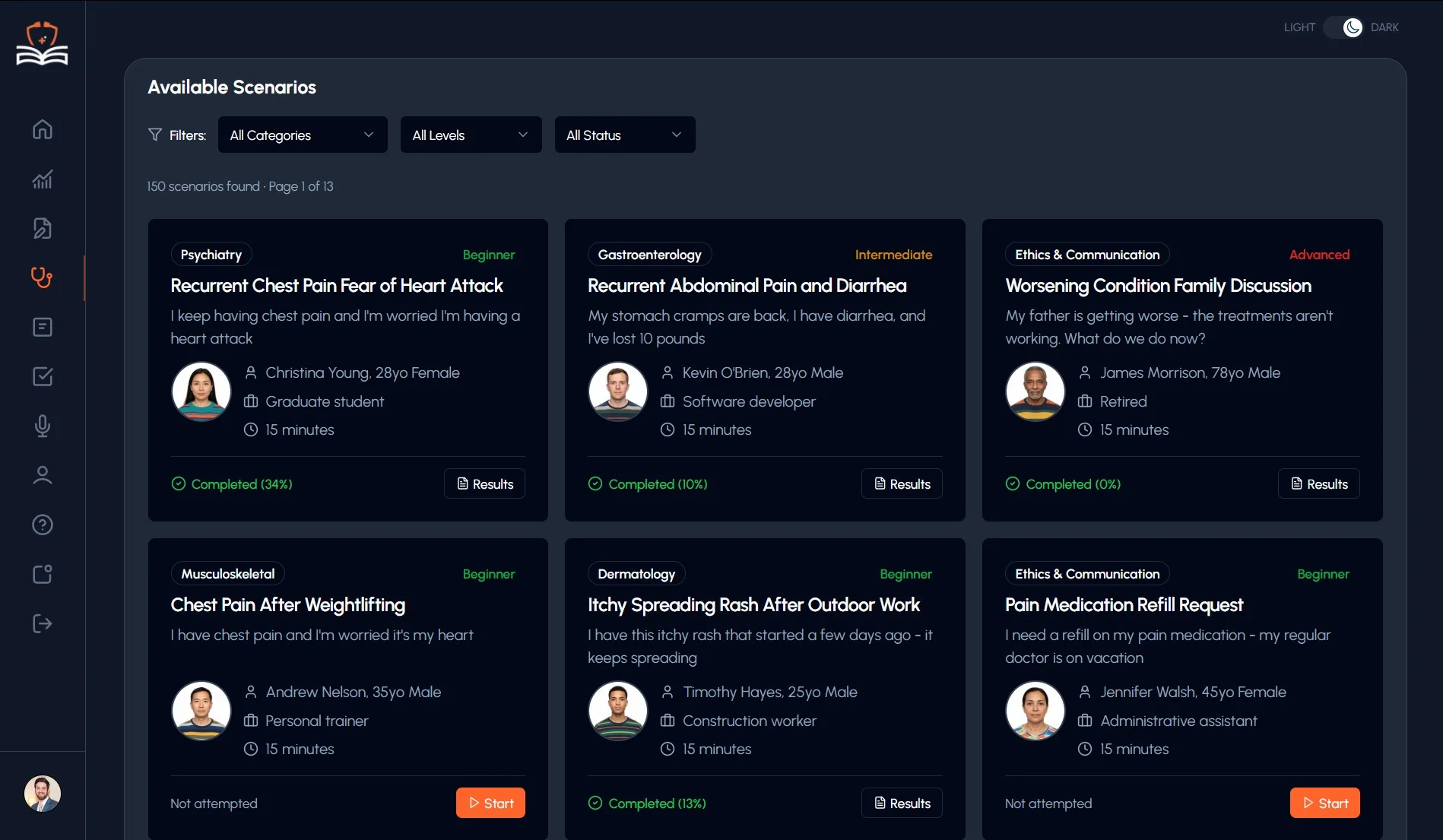Start the Chest Pain After Weightlifting scenario

[490, 803]
